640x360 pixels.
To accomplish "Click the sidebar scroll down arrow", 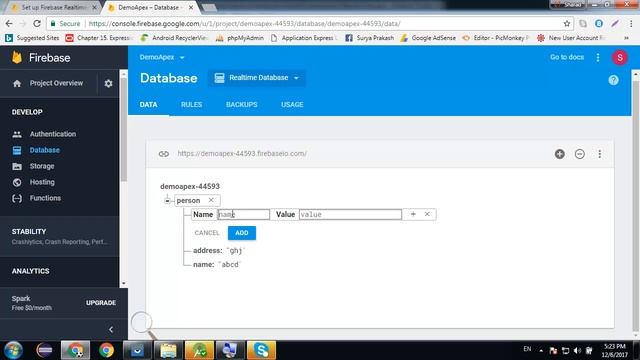I will (x=124, y=283).
